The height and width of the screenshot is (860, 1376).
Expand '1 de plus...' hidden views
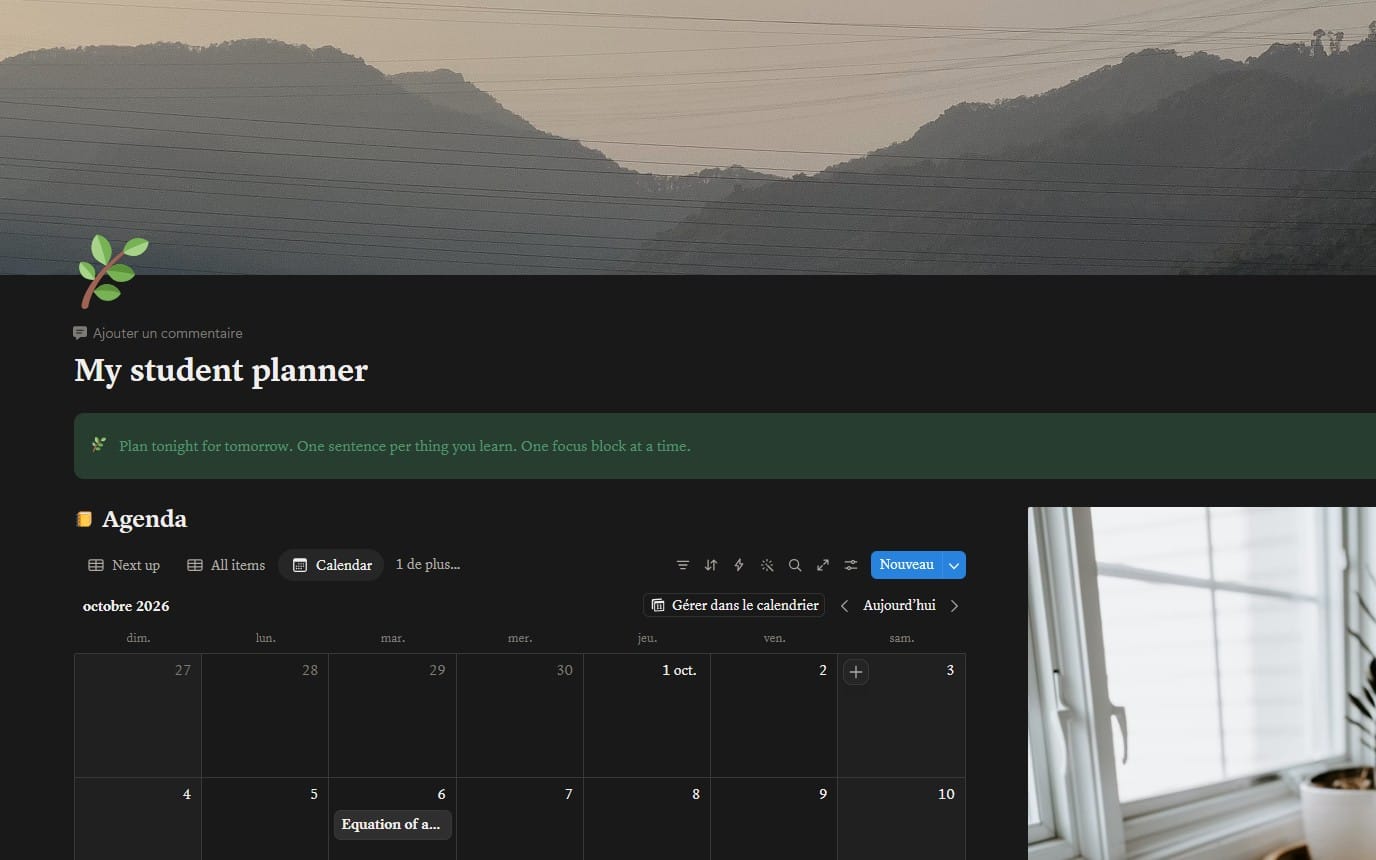tap(428, 564)
